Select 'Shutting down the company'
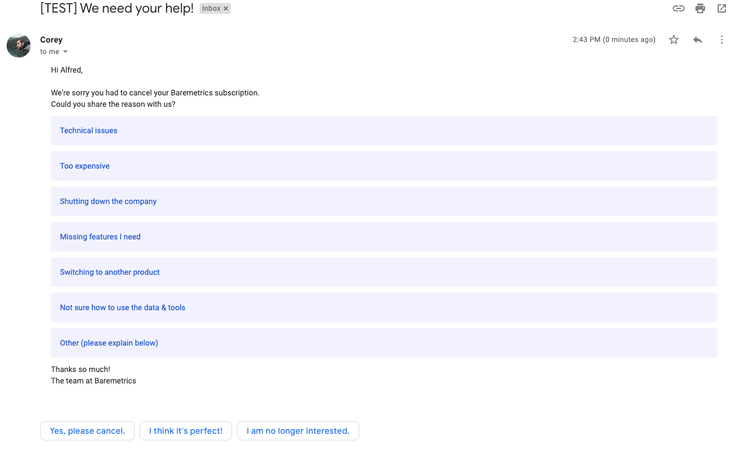Image resolution: width=735 pixels, height=453 pixels. 108,201
